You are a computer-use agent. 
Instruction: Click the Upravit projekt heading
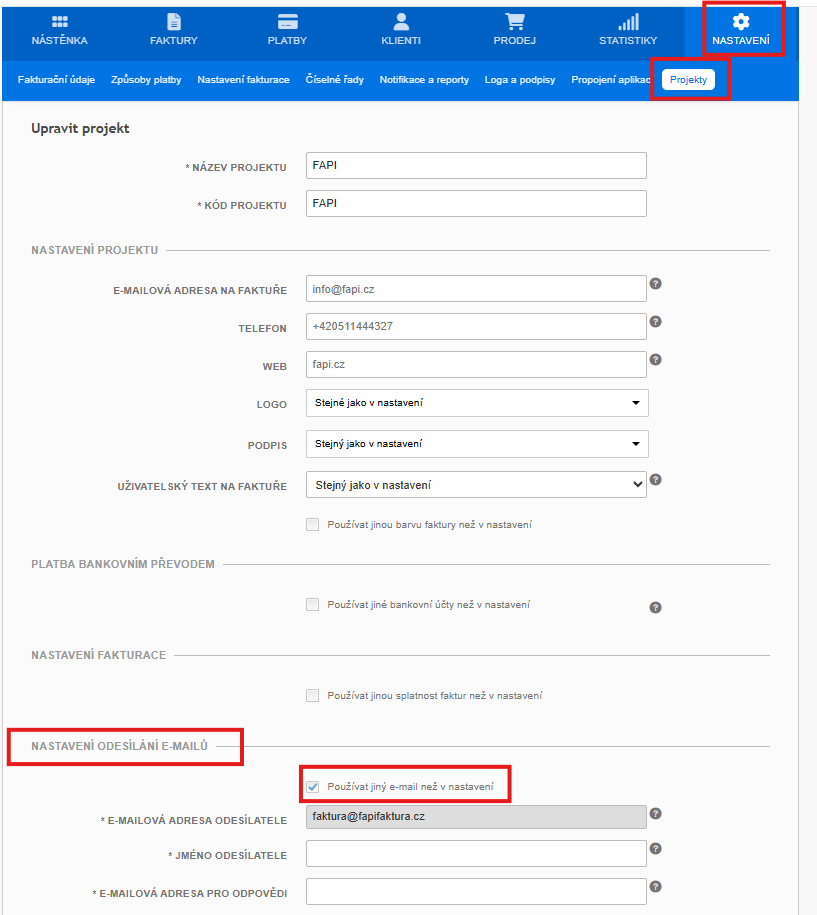[x=81, y=128]
